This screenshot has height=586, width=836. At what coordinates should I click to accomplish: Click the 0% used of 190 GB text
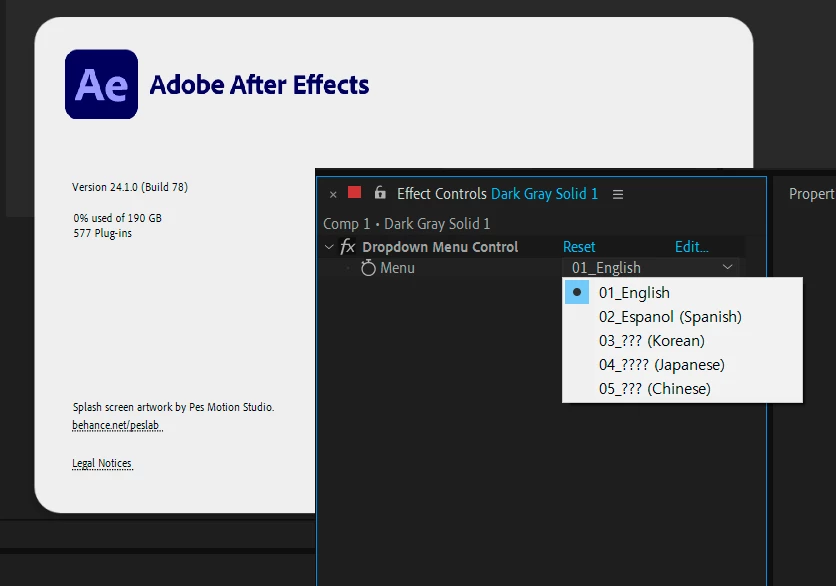tap(117, 218)
